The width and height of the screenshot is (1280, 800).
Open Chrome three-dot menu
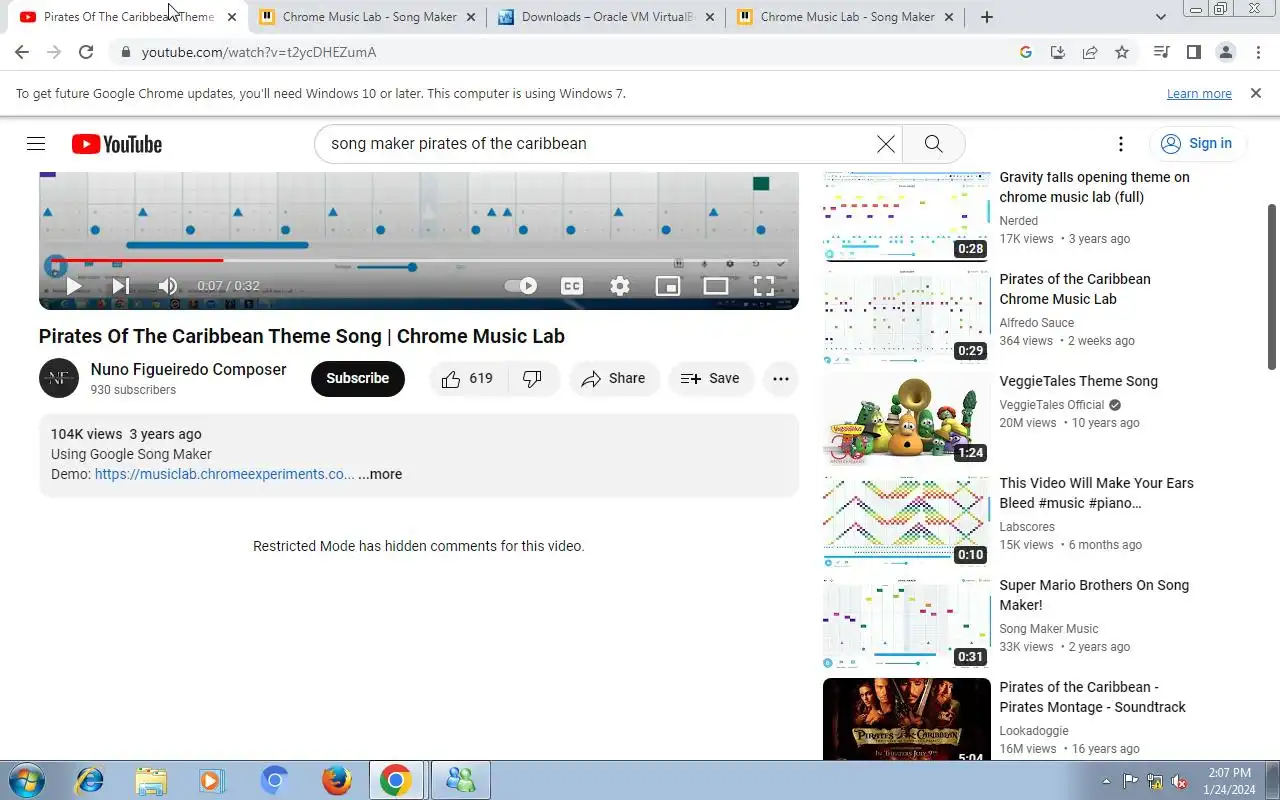click(1257, 52)
